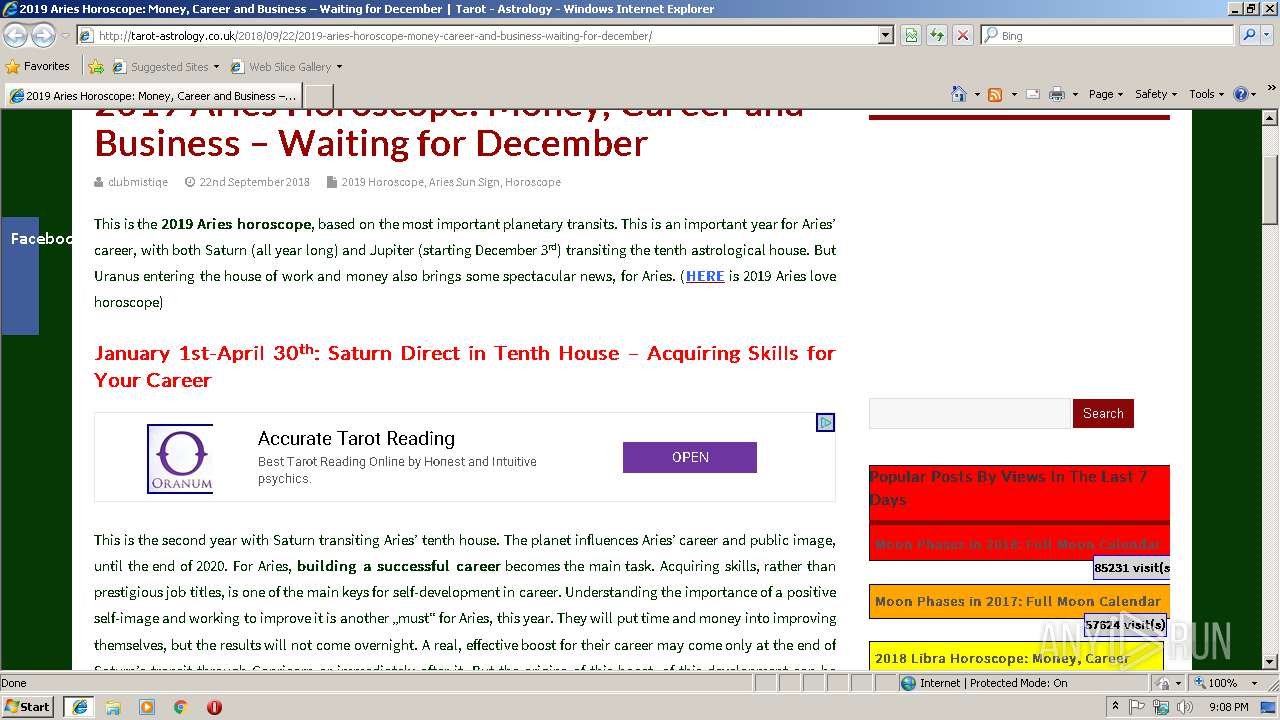Go back with the browser Back arrow
Screen dimensions: 1280x720
[16, 35]
